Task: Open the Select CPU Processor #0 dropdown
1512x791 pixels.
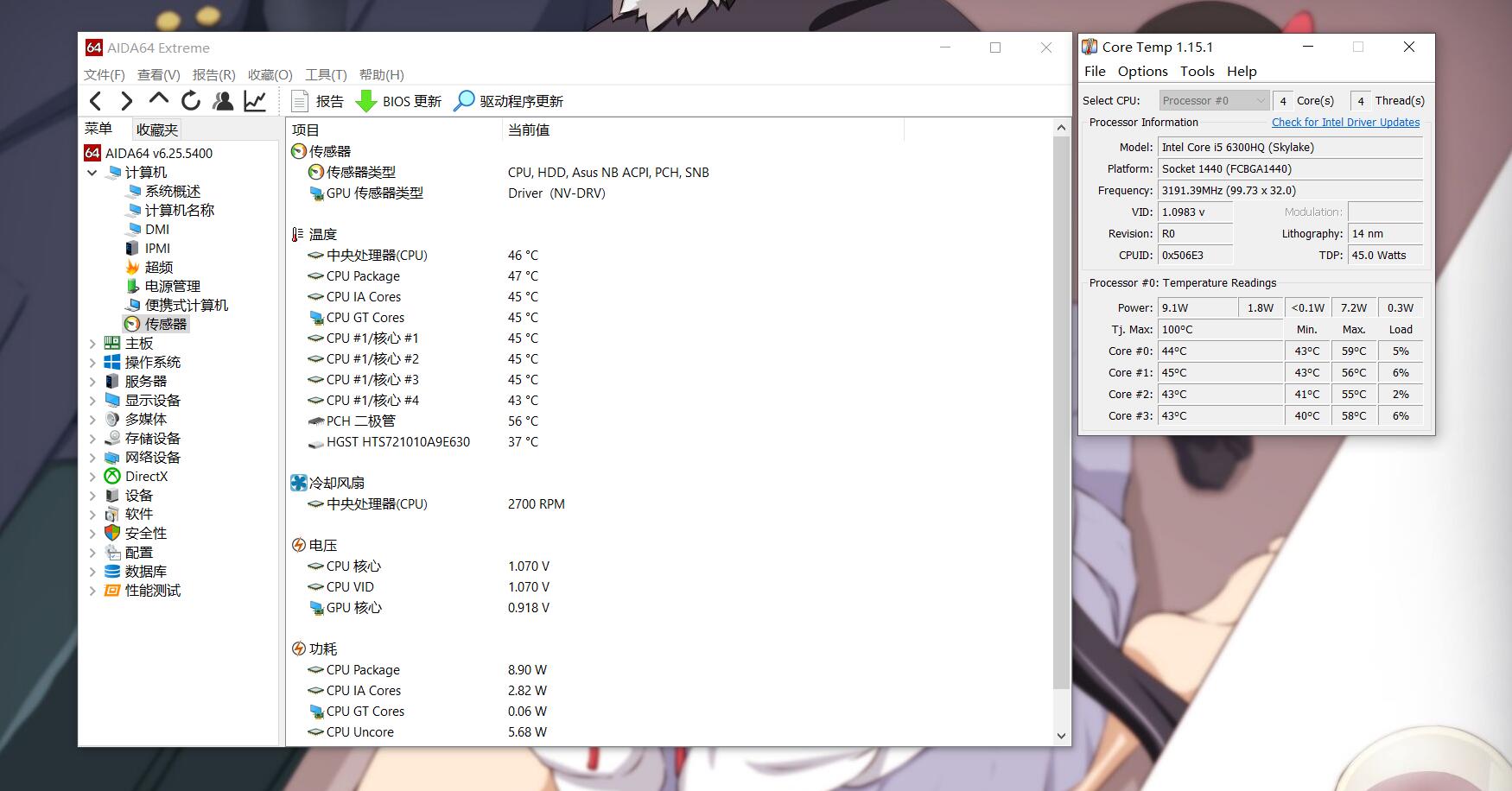Action: (1214, 101)
